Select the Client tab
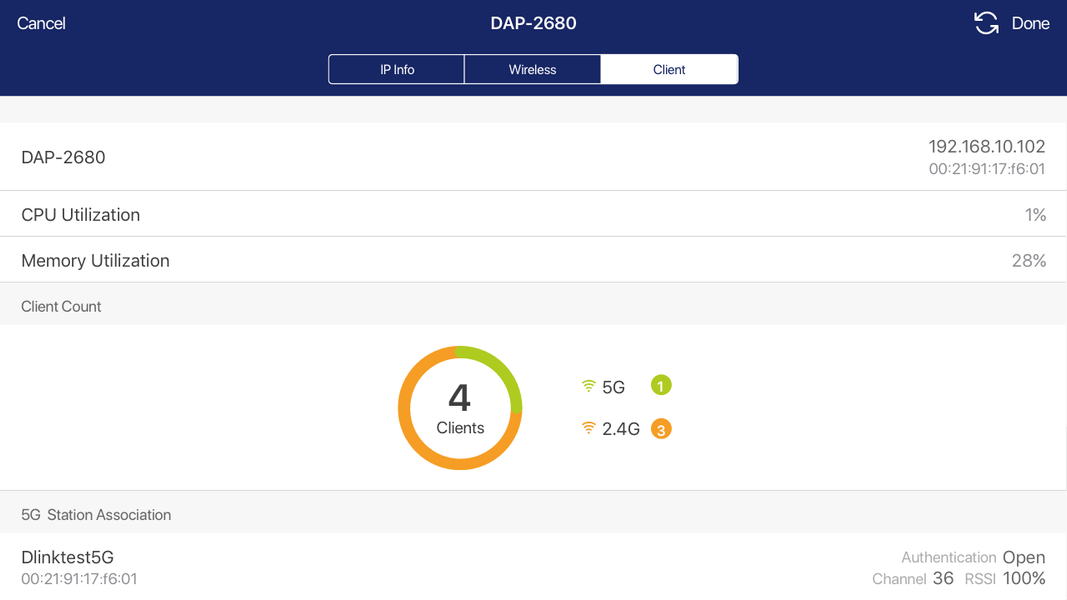Screen dimensions: 1067x600 click(x=669, y=70)
